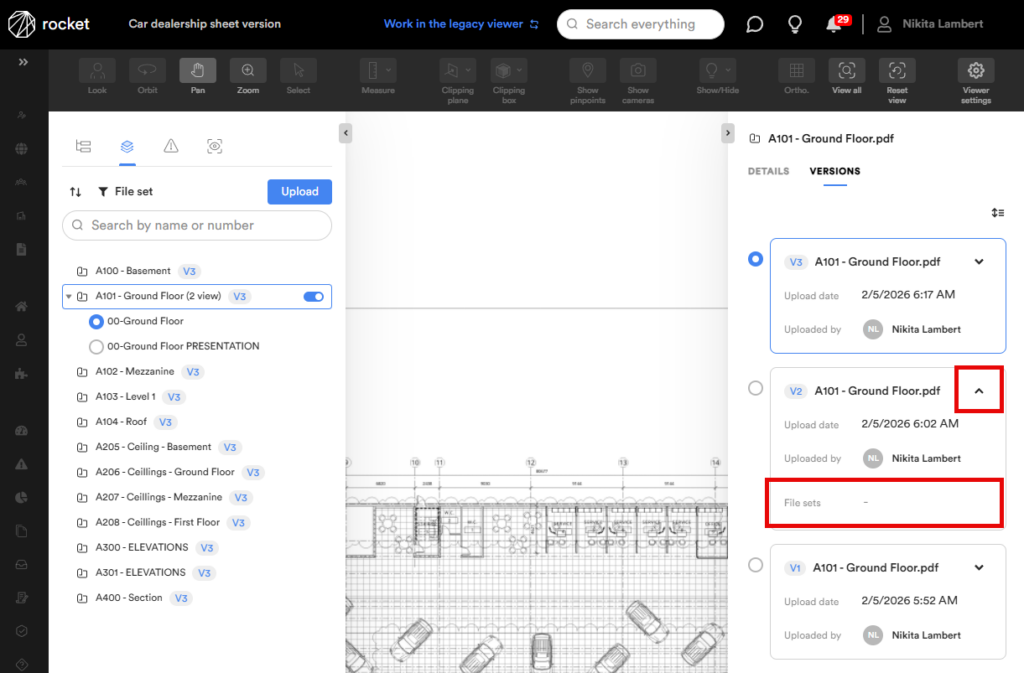1024x673 pixels.
Task: Expand the V1 version card details
Action: (x=979, y=568)
